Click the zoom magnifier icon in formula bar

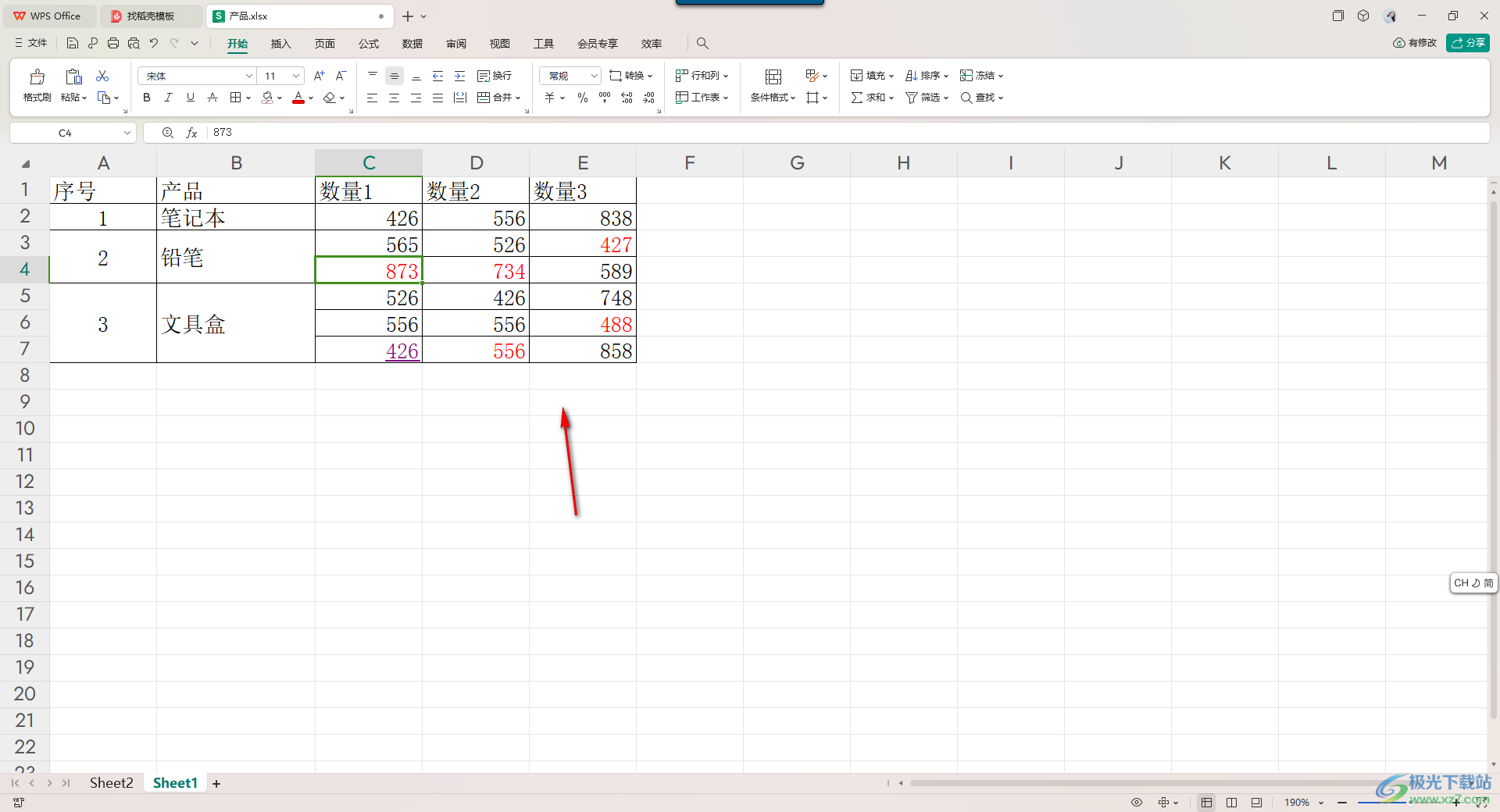point(167,133)
